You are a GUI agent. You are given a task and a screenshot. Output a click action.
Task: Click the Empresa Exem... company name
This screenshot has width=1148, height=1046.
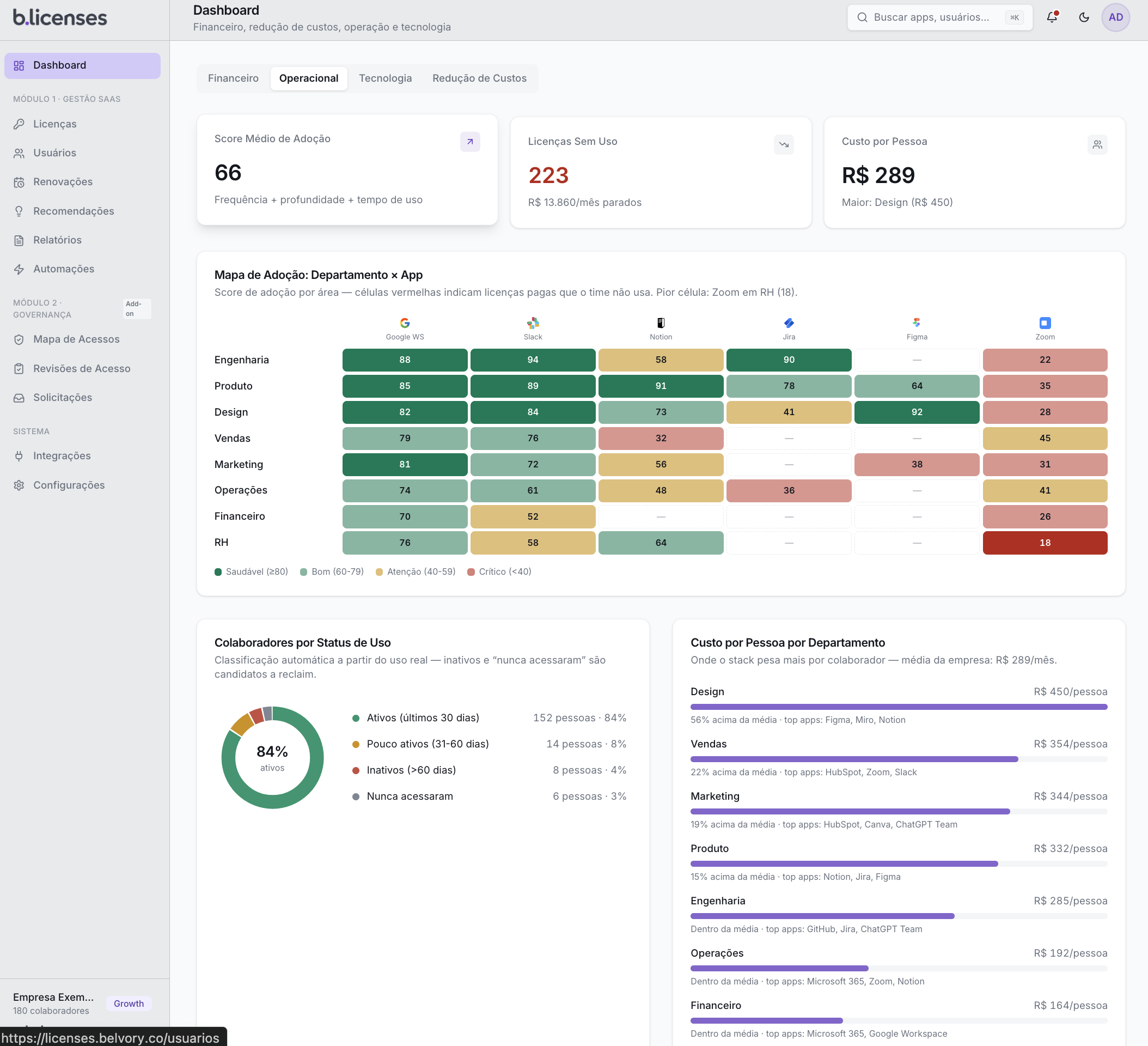coord(53,997)
